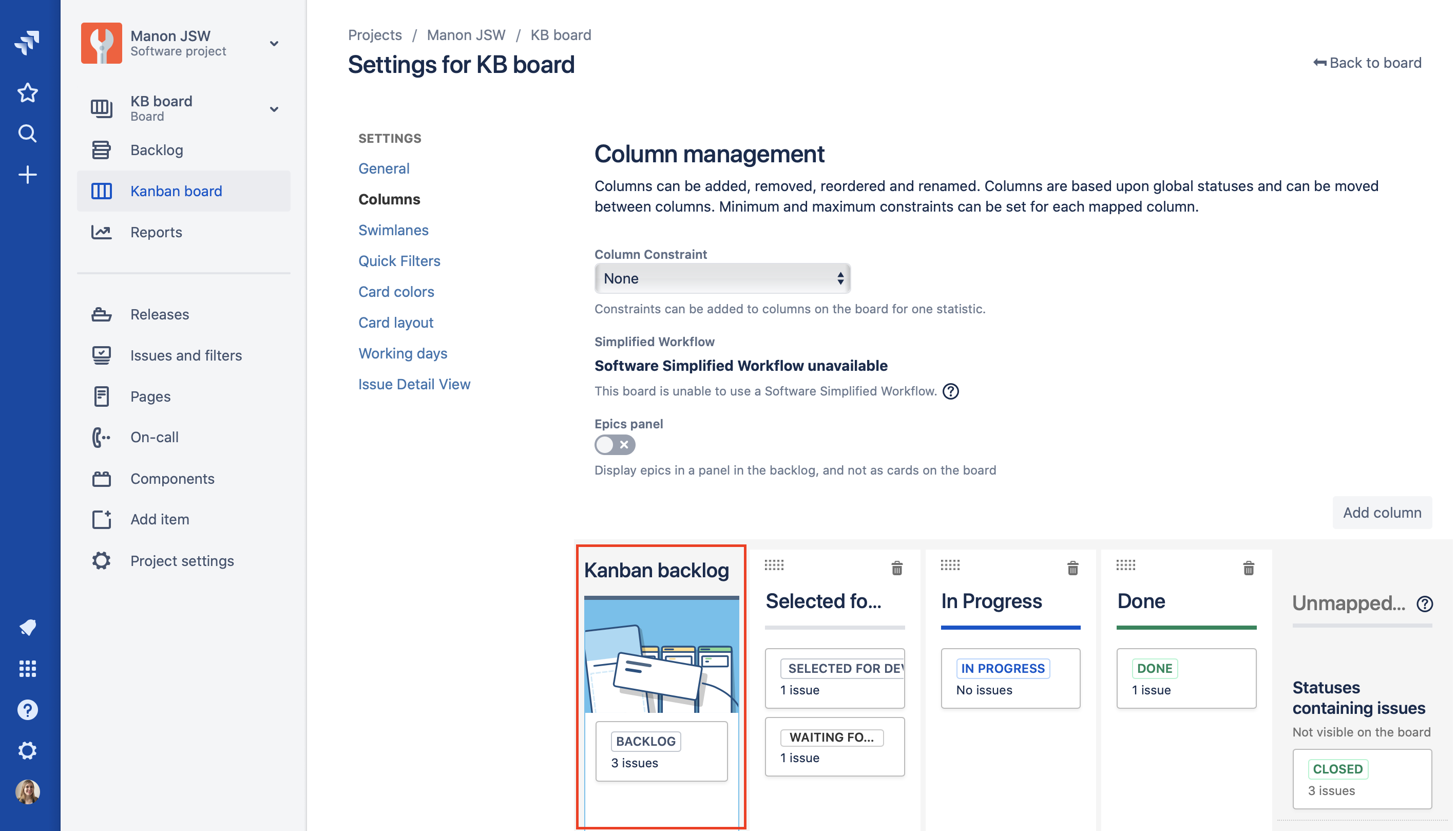Grab the Selected for Development column drag handle
Viewport: 1456px width, 831px height.
click(x=774, y=565)
